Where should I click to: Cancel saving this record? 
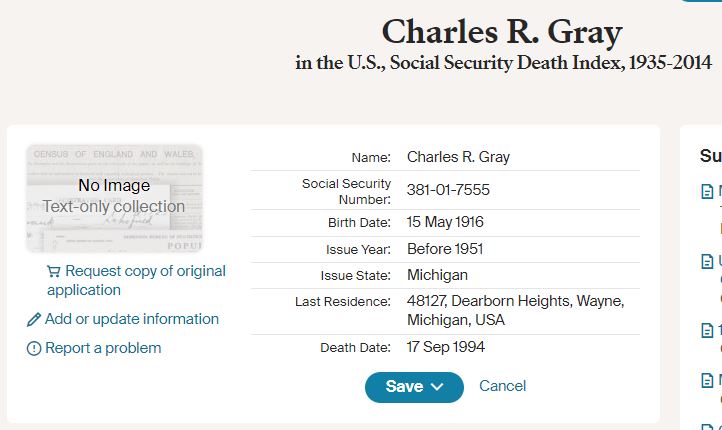(x=502, y=386)
